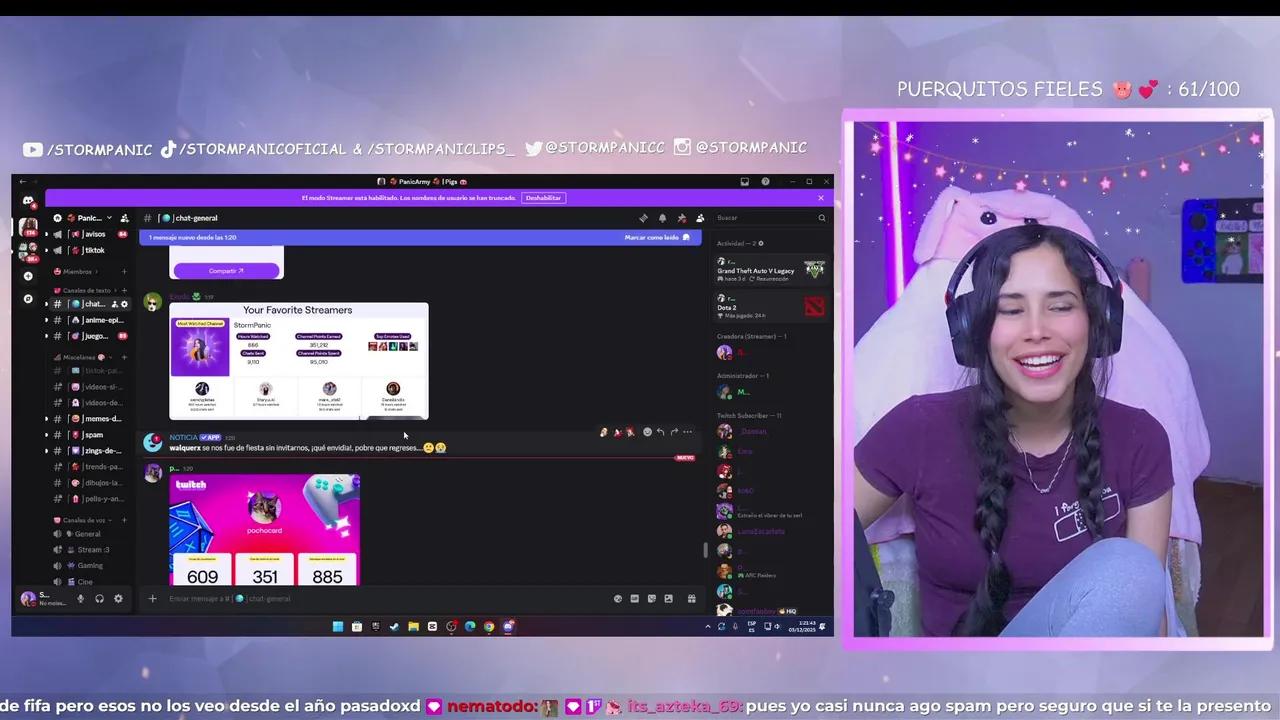The width and height of the screenshot is (1280, 720).
Task: Select the juego channel
Action: click(90, 336)
